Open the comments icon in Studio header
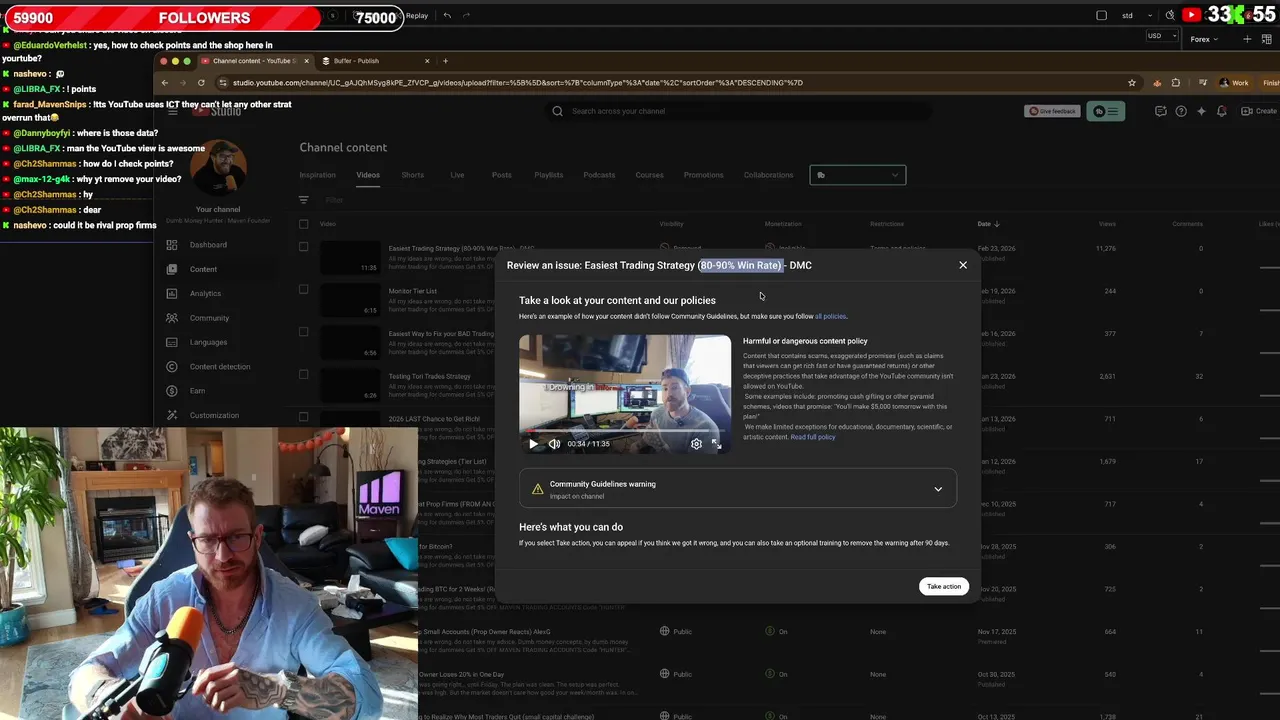The width and height of the screenshot is (1280, 720). point(1161,111)
